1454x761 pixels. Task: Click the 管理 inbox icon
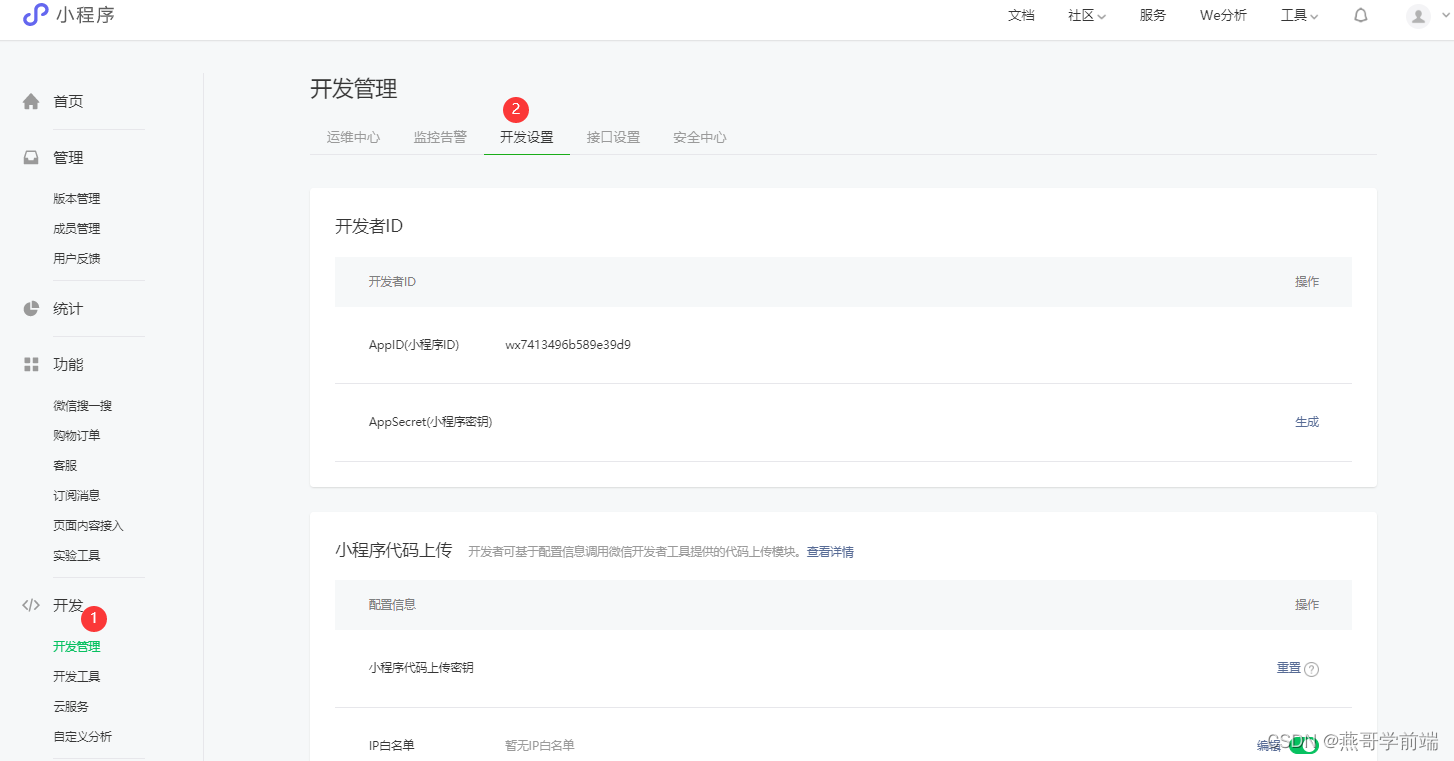[31, 157]
